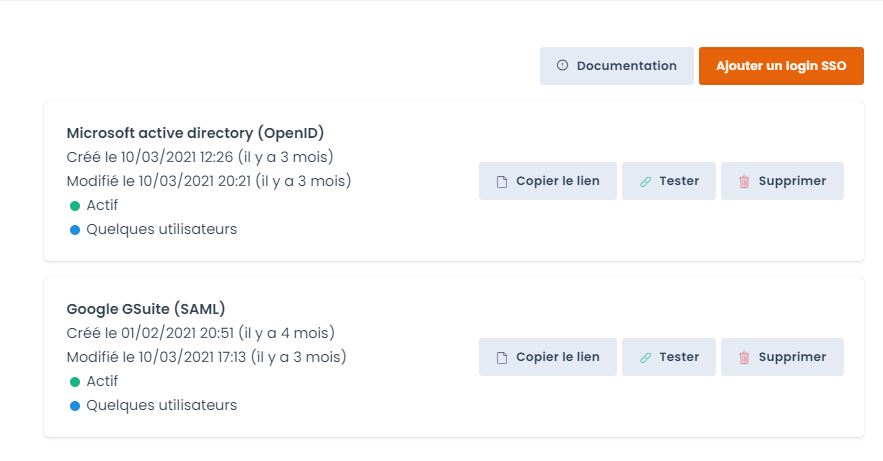Click the trash icon for Microsoft active directory
Screen dimensions: 883x461
tap(744, 182)
